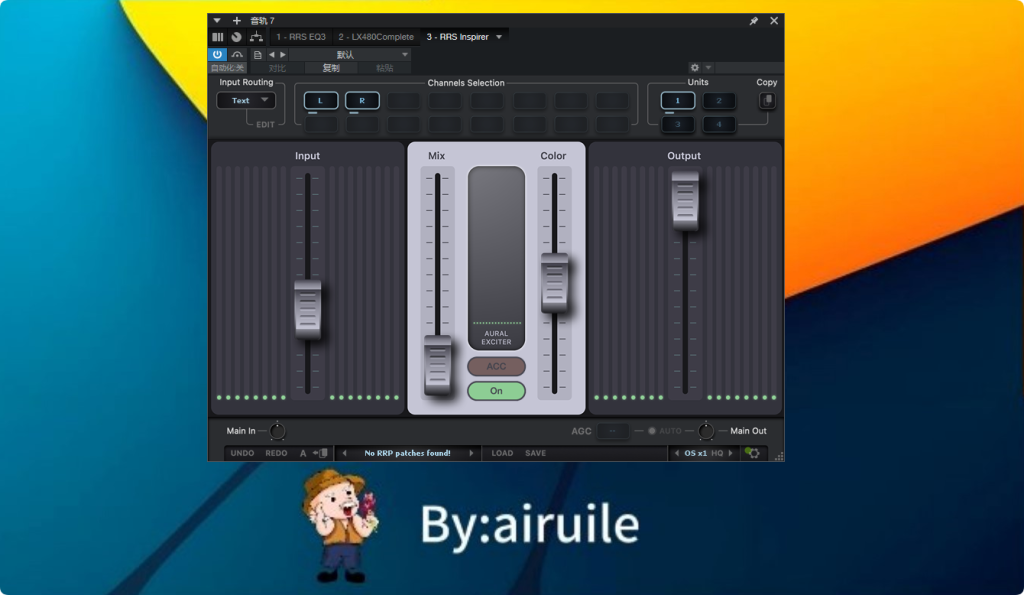Click the 粘贴 paste button
Image resolution: width=1024 pixels, height=595 pixels.
click(385, 68)
